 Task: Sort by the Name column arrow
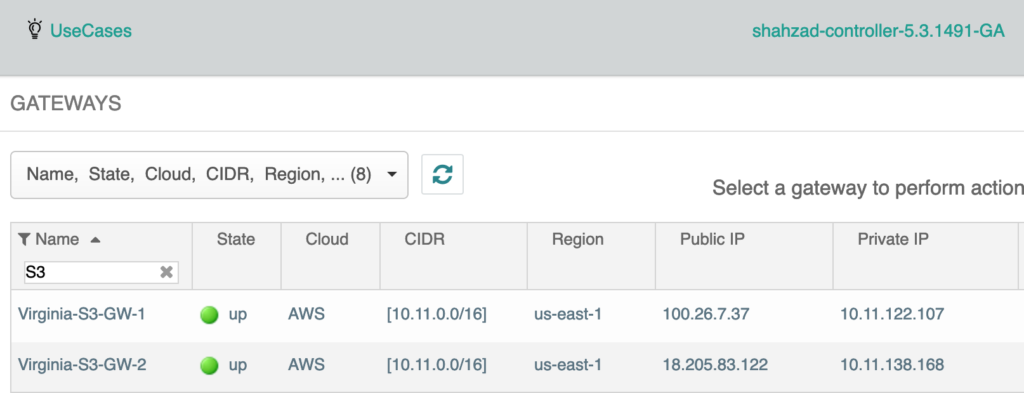click(x=95, y=240)
